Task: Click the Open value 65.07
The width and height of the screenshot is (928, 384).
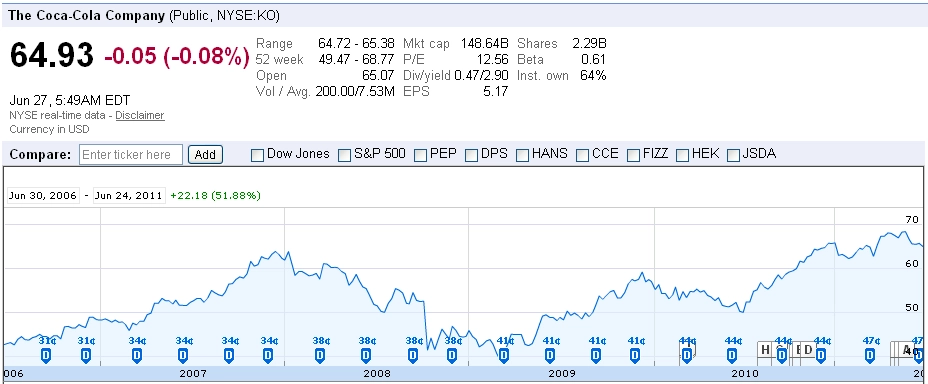Action: click(x=378, y=76)
